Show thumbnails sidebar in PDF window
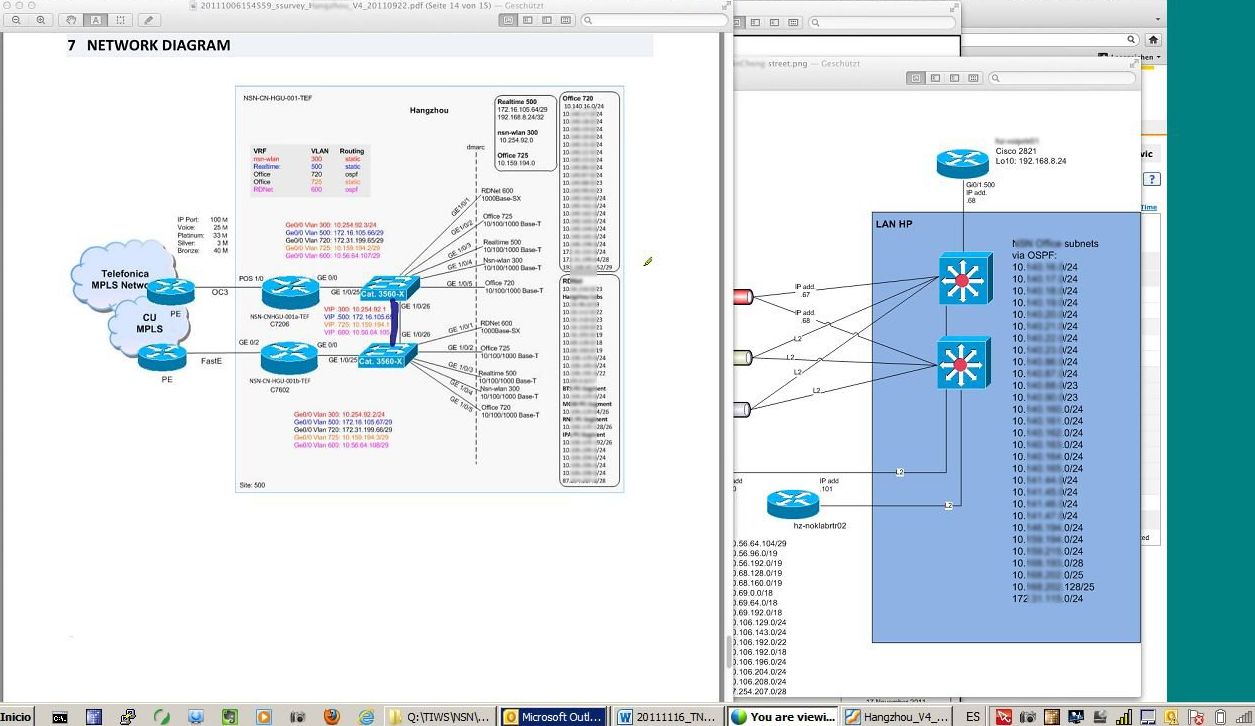Viewport: 1255px width, 726px height. pos(528,20)
